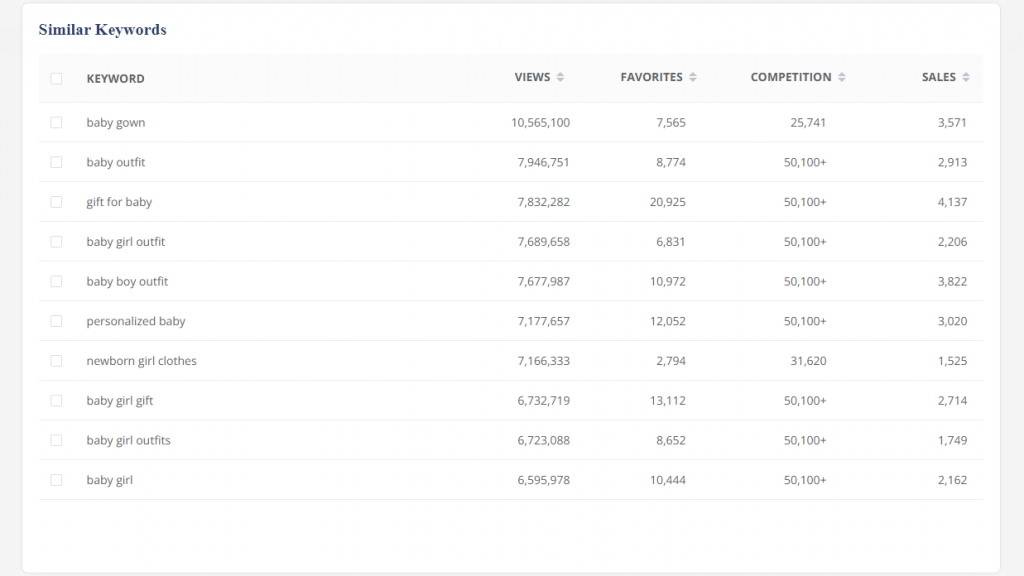
Task: Check the last row baby girl checkbox
Action: [x=56, y=480]
